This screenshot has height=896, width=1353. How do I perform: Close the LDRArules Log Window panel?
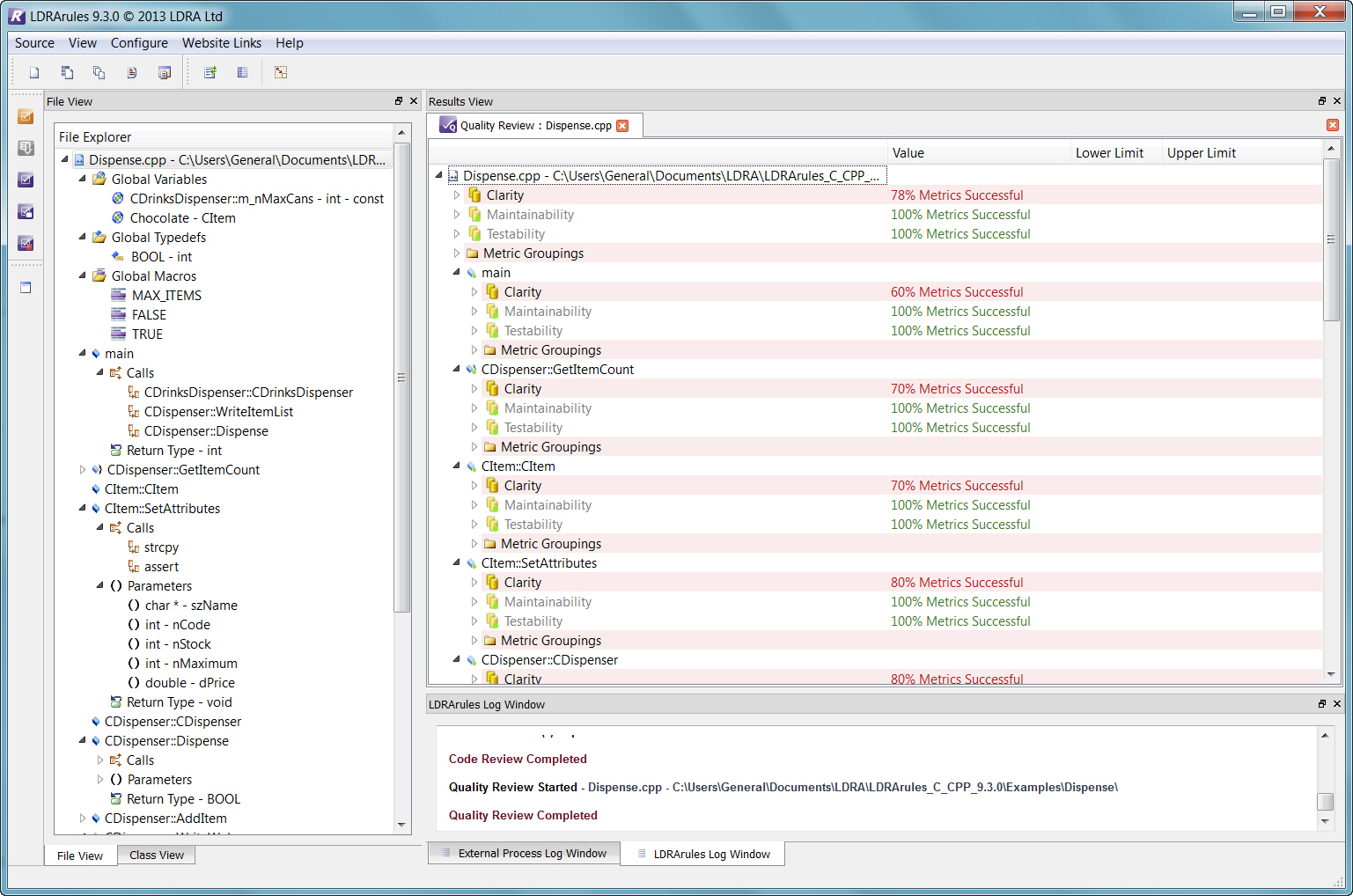pos(1337,704)
